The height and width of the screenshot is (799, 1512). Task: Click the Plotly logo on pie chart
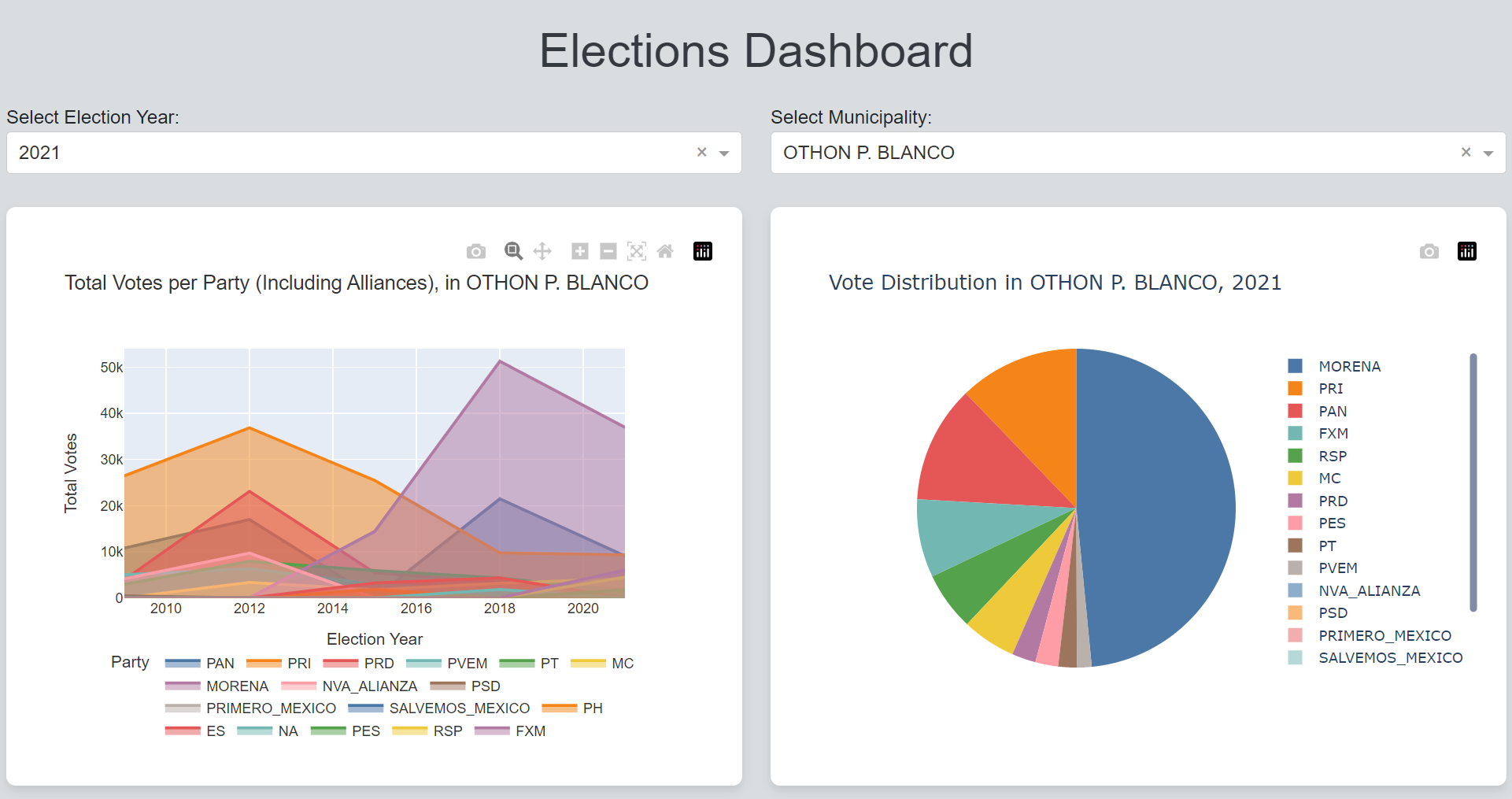tap(1467, 251)
